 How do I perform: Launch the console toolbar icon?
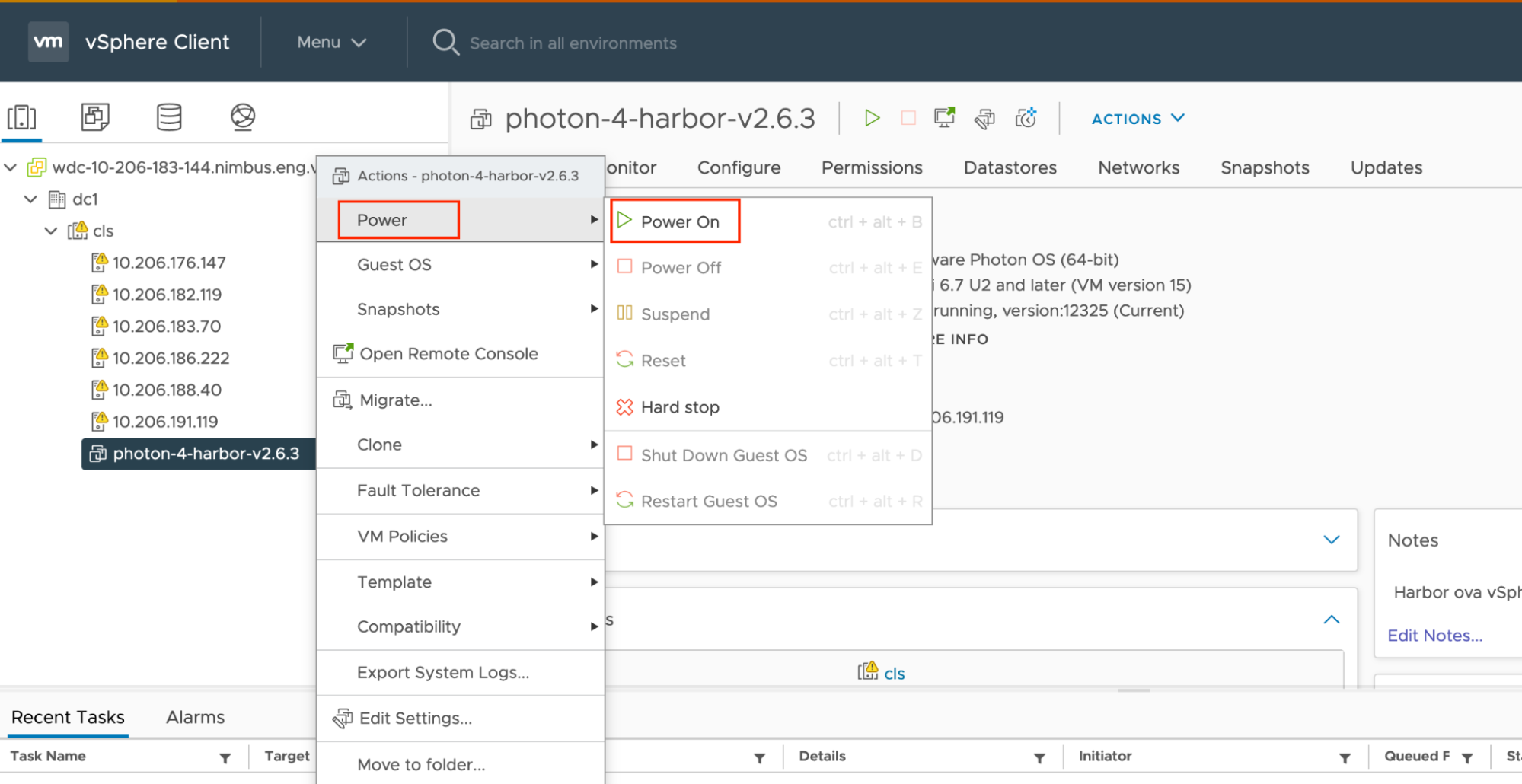pos(945,117)
